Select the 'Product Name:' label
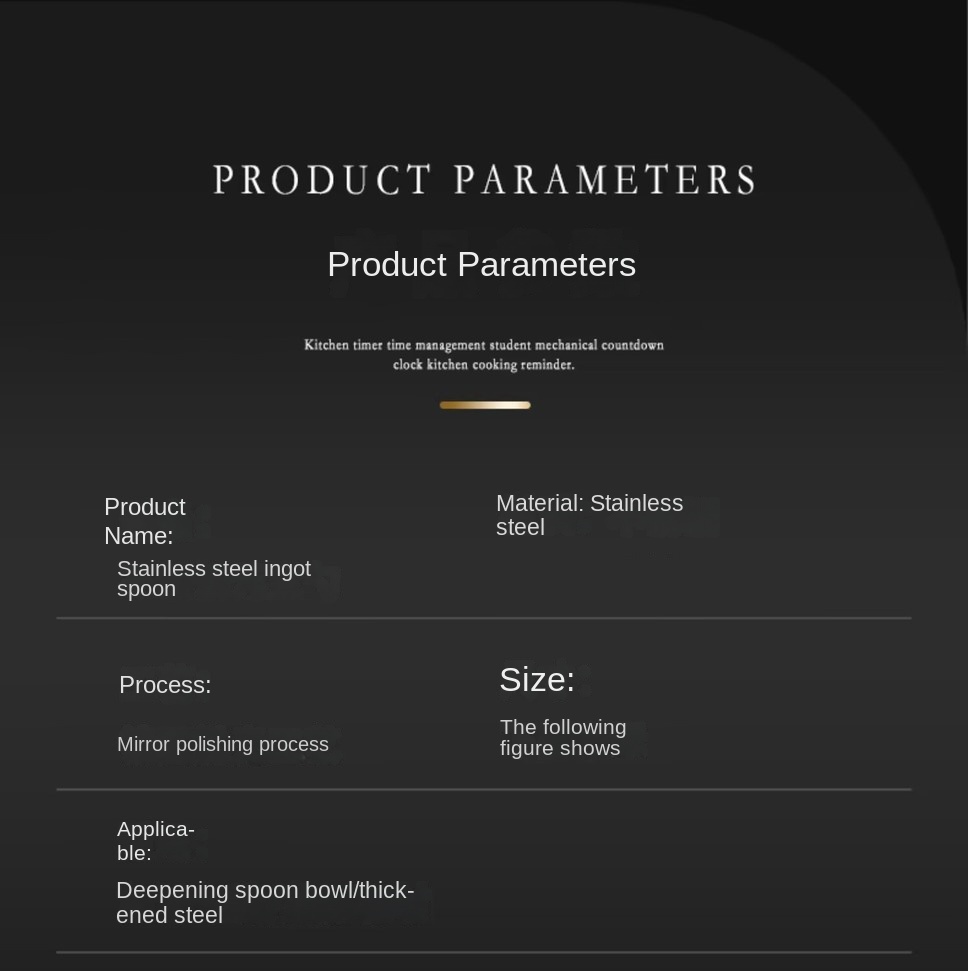 coord(144,521)
